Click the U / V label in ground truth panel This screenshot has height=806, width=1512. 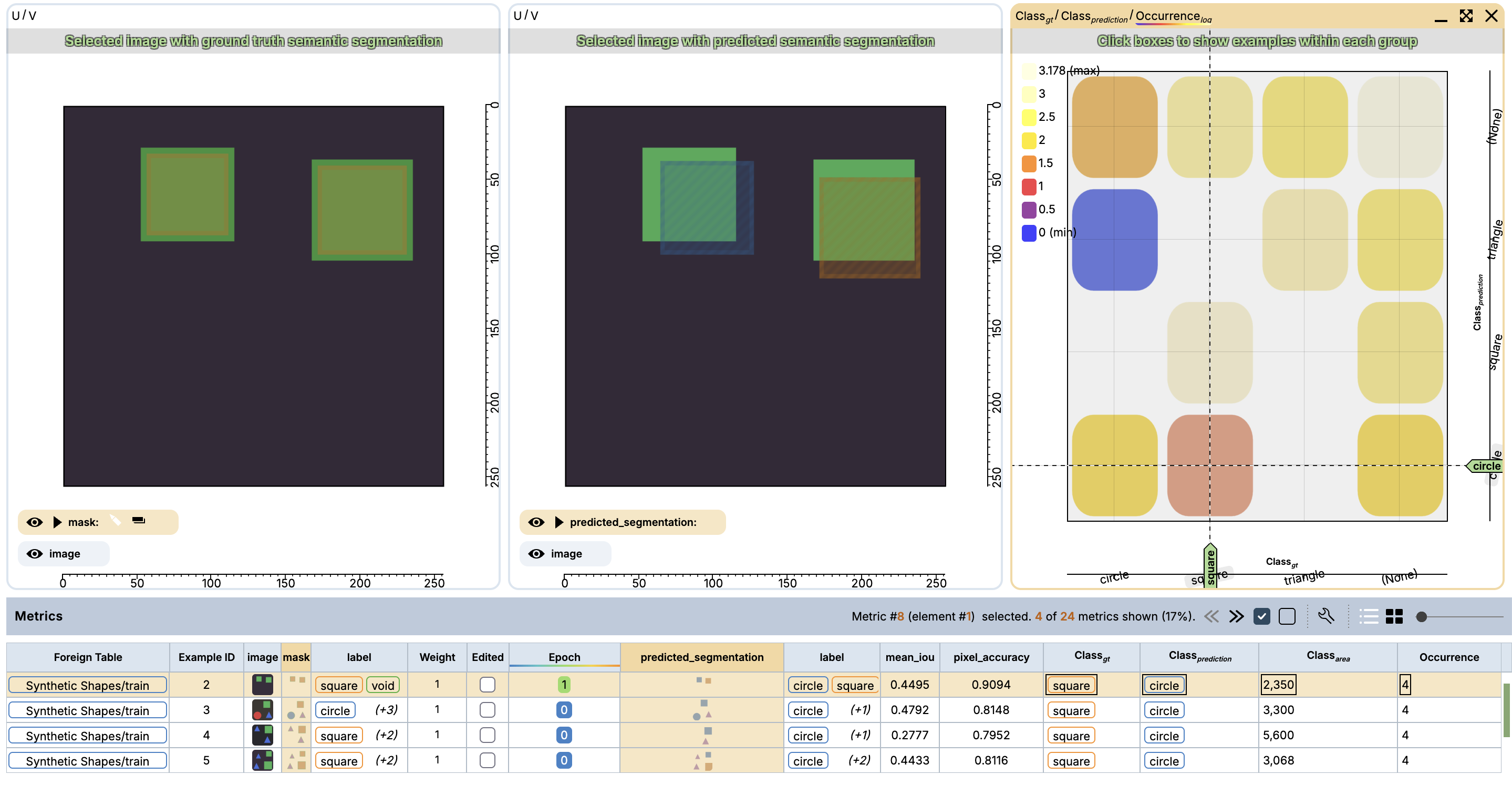24,15
